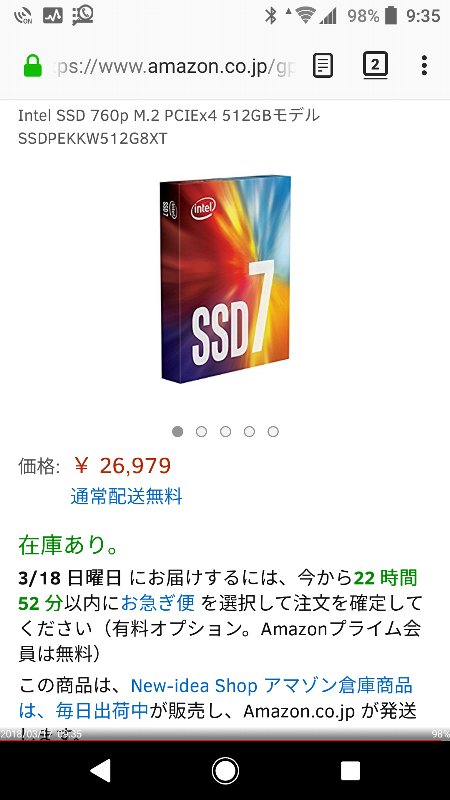450x800 pixels.
Task: Select the fifth image carousel dot
Action: point(273,432)
